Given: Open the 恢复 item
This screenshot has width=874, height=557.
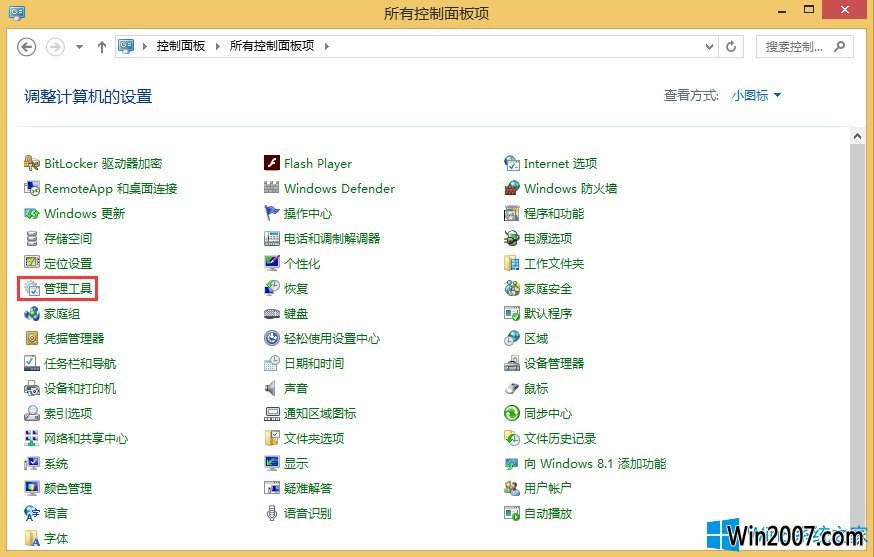Looking at the screenshot, I should (x=286, y=288).
